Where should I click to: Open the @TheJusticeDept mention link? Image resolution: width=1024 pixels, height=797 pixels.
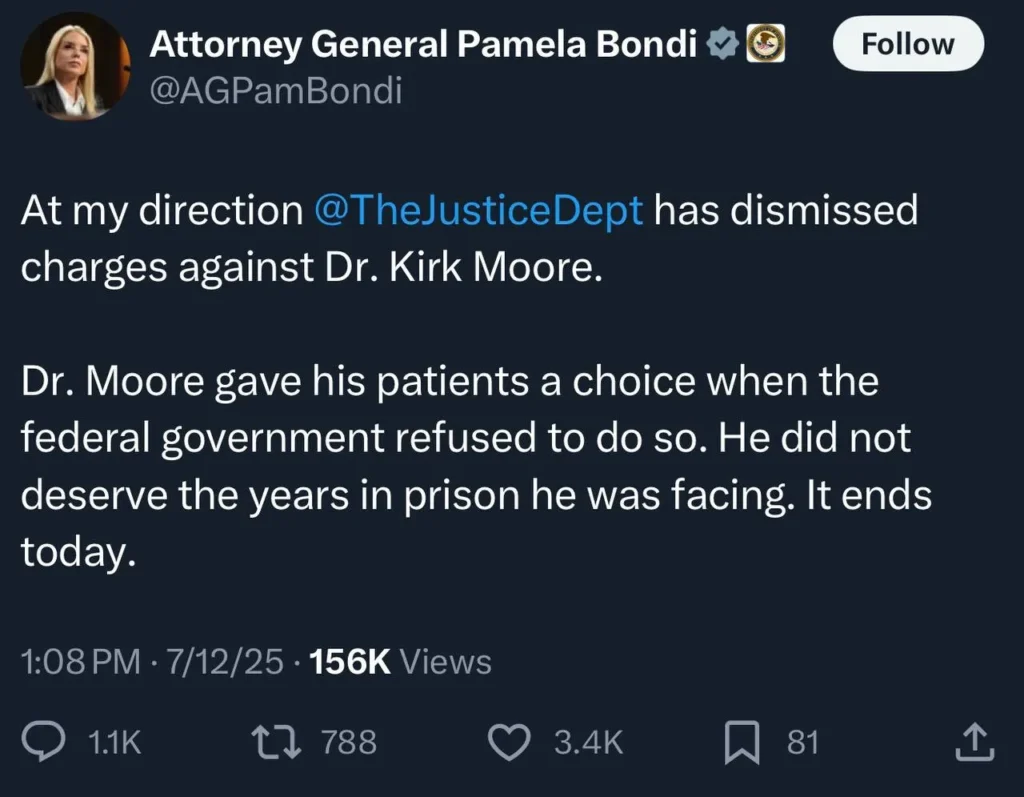click(478, 211)
